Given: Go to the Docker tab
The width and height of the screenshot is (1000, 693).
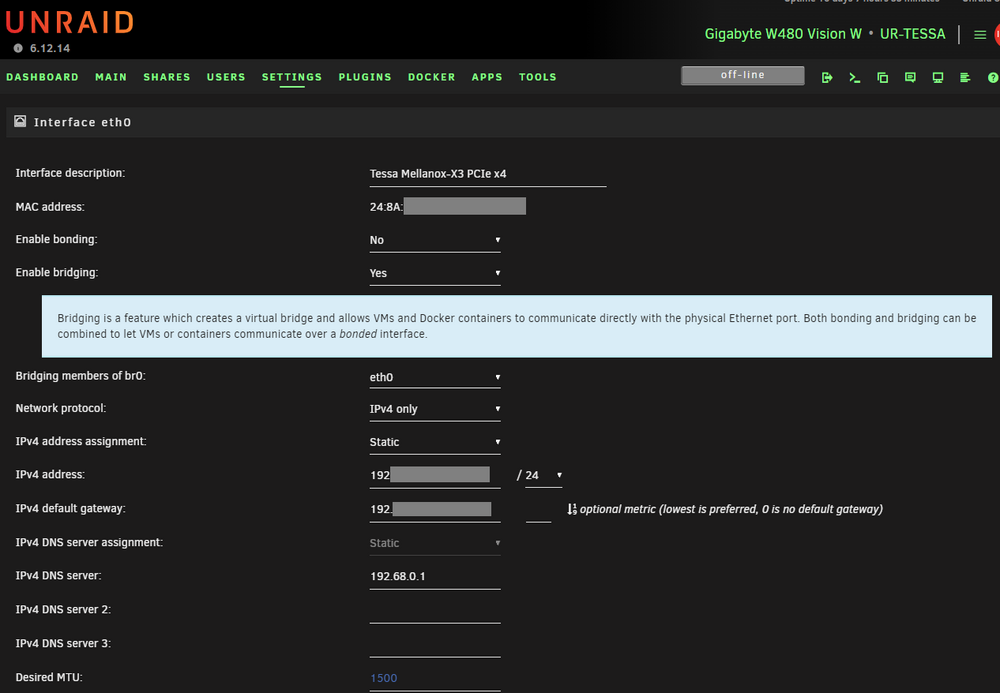Looking at the screenshot, I should point(432,77).
